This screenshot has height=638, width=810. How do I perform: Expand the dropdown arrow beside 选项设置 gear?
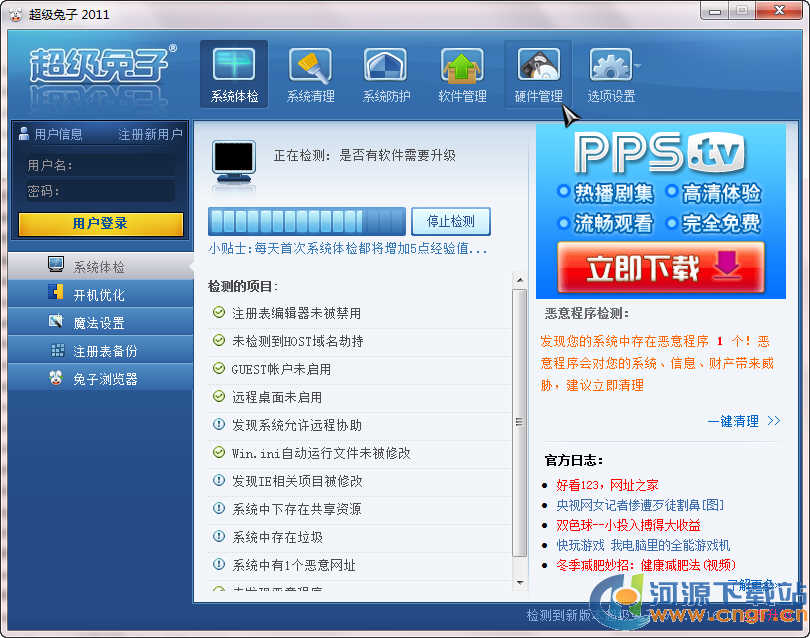[638, 66]
